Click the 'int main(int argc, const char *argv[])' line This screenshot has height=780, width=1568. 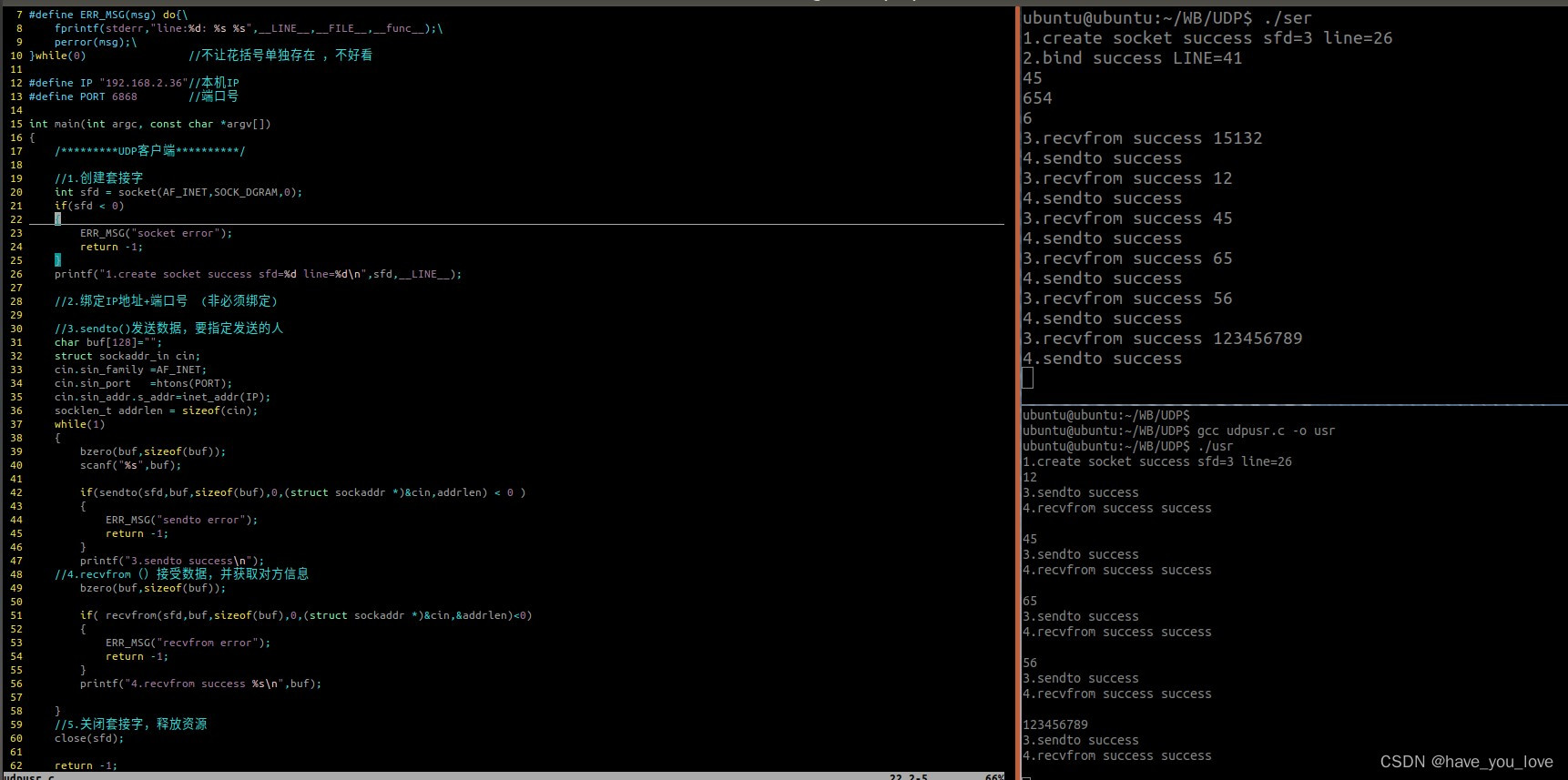click(150, 124)
